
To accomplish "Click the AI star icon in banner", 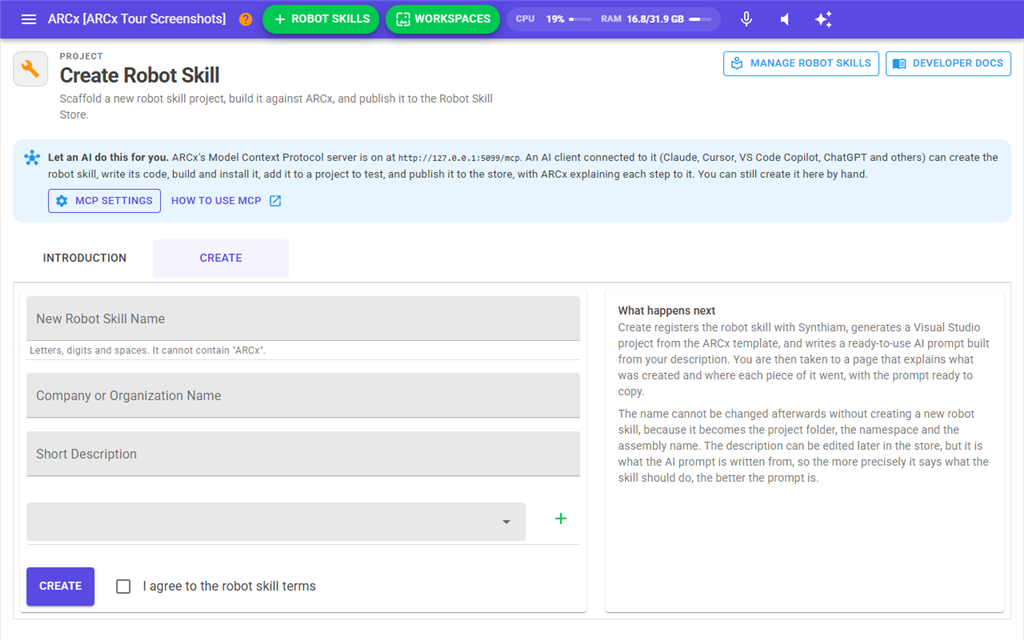I will [x=31, y=157].
